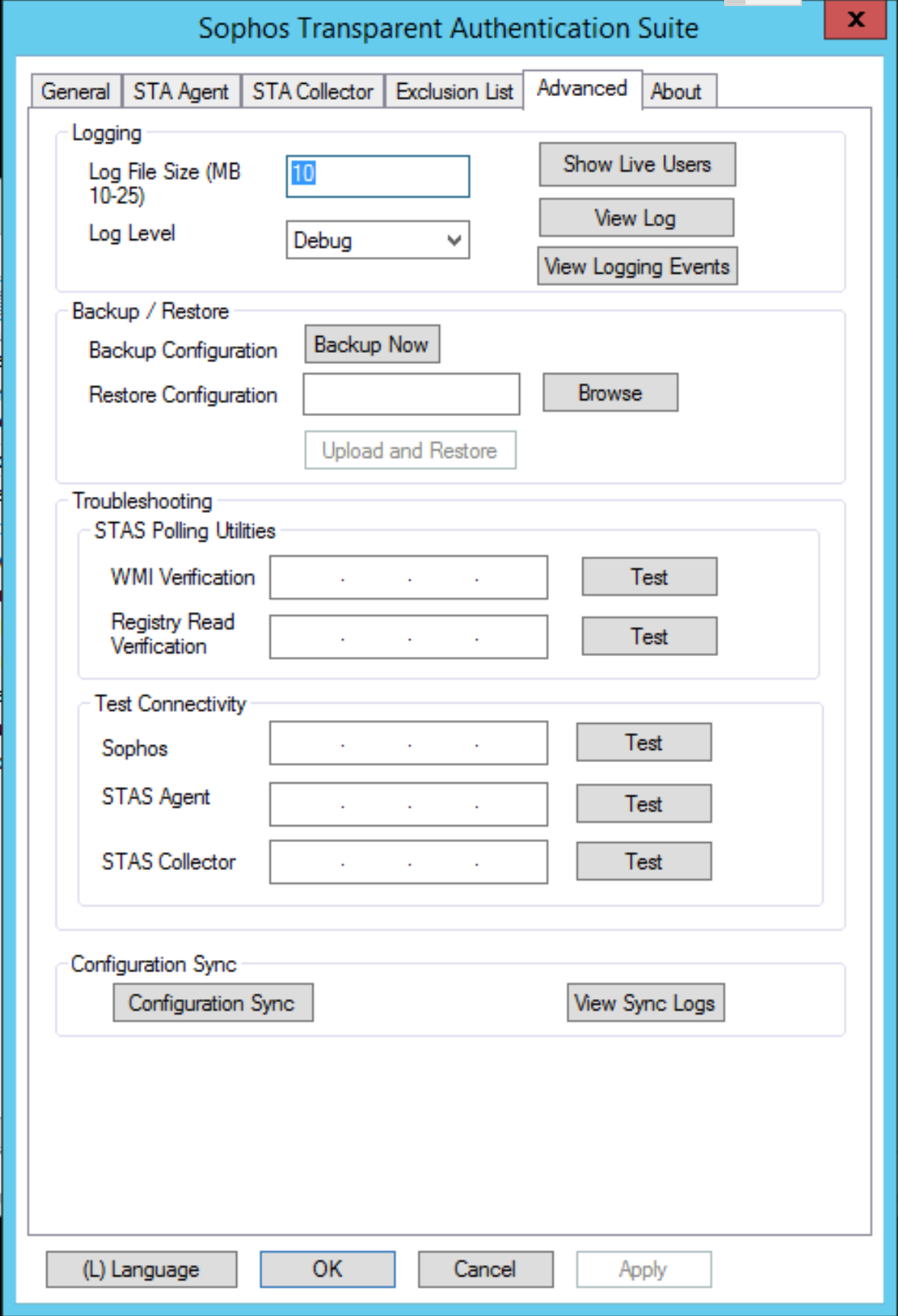
Task: Click Browse for restore file
Action: [x=611, y=392]
